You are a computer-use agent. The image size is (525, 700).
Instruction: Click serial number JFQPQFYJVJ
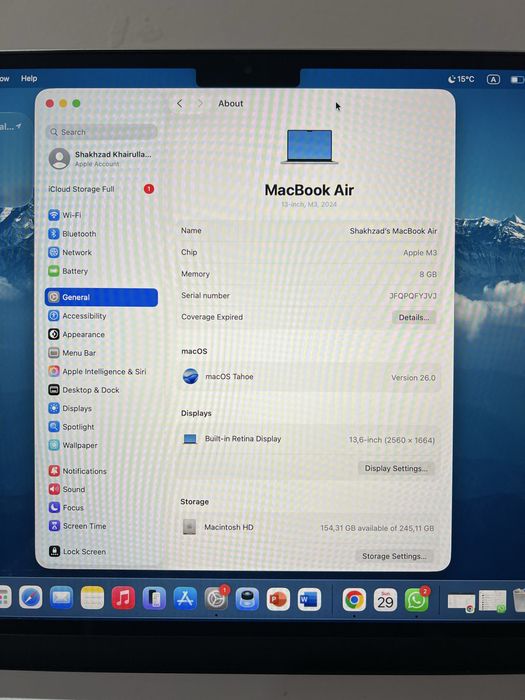(412, 296)
